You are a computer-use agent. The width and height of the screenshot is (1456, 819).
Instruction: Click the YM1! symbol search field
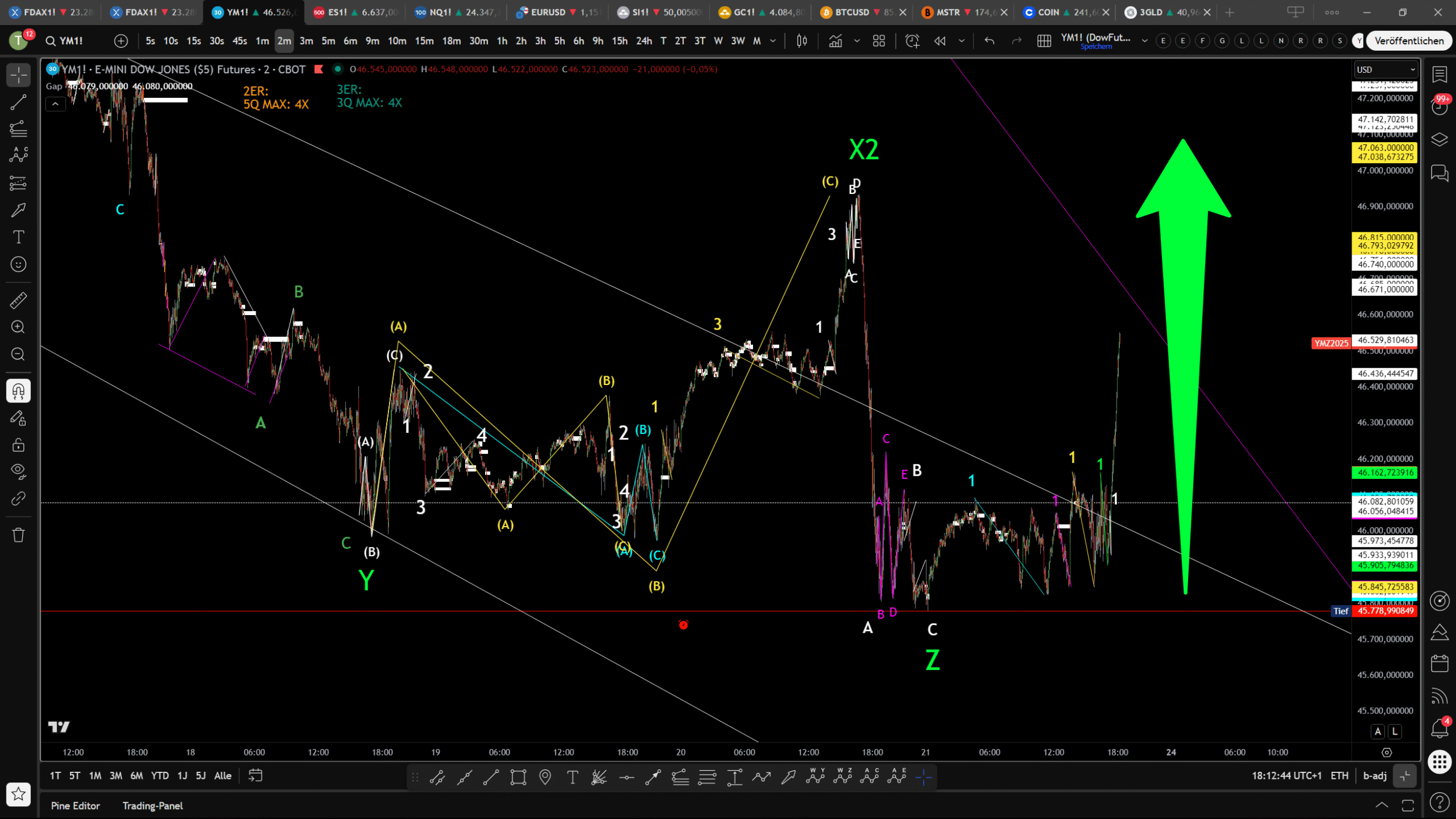coord(71,41)
